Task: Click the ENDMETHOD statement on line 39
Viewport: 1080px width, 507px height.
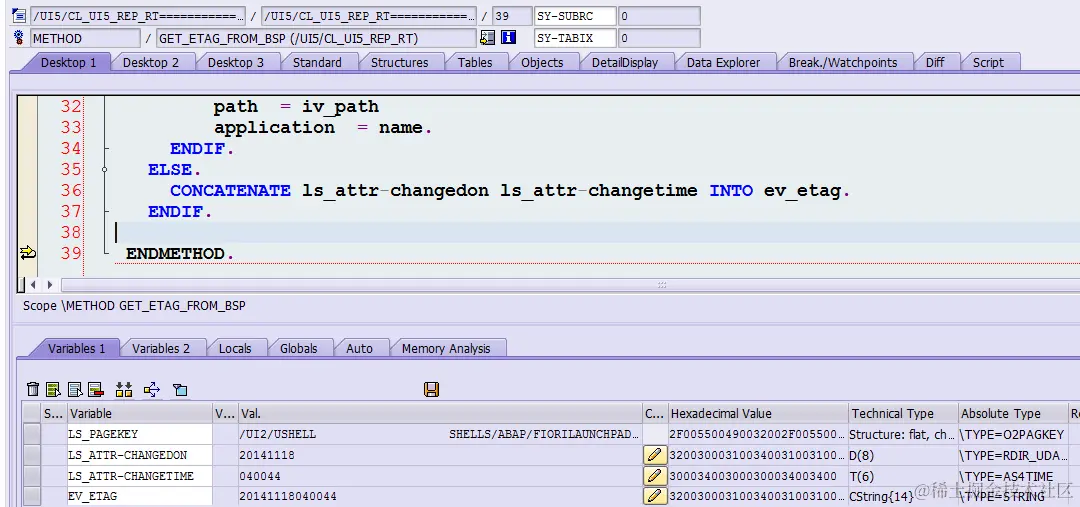Action: coord(180,254)
